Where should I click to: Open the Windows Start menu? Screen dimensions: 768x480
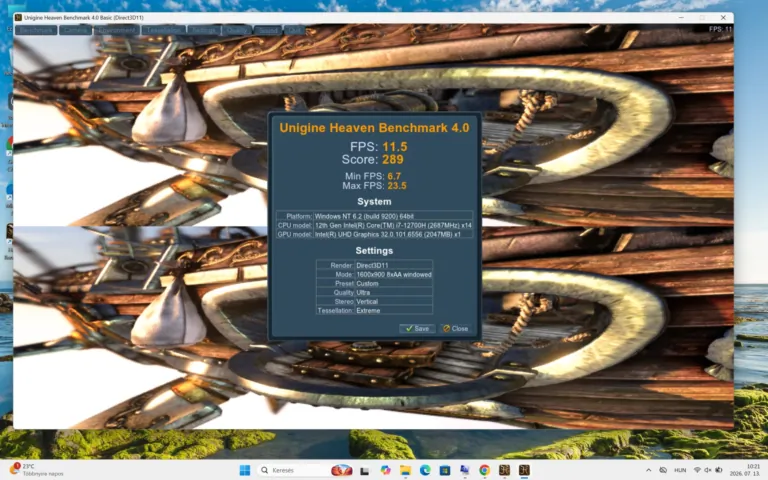tap(245, 470)
